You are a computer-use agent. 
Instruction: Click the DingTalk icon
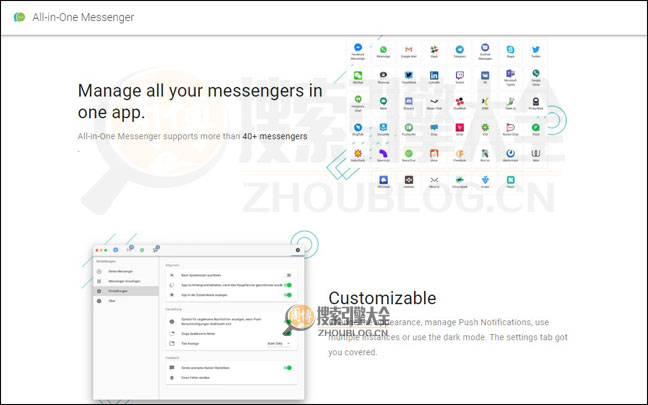coord(358,127)
